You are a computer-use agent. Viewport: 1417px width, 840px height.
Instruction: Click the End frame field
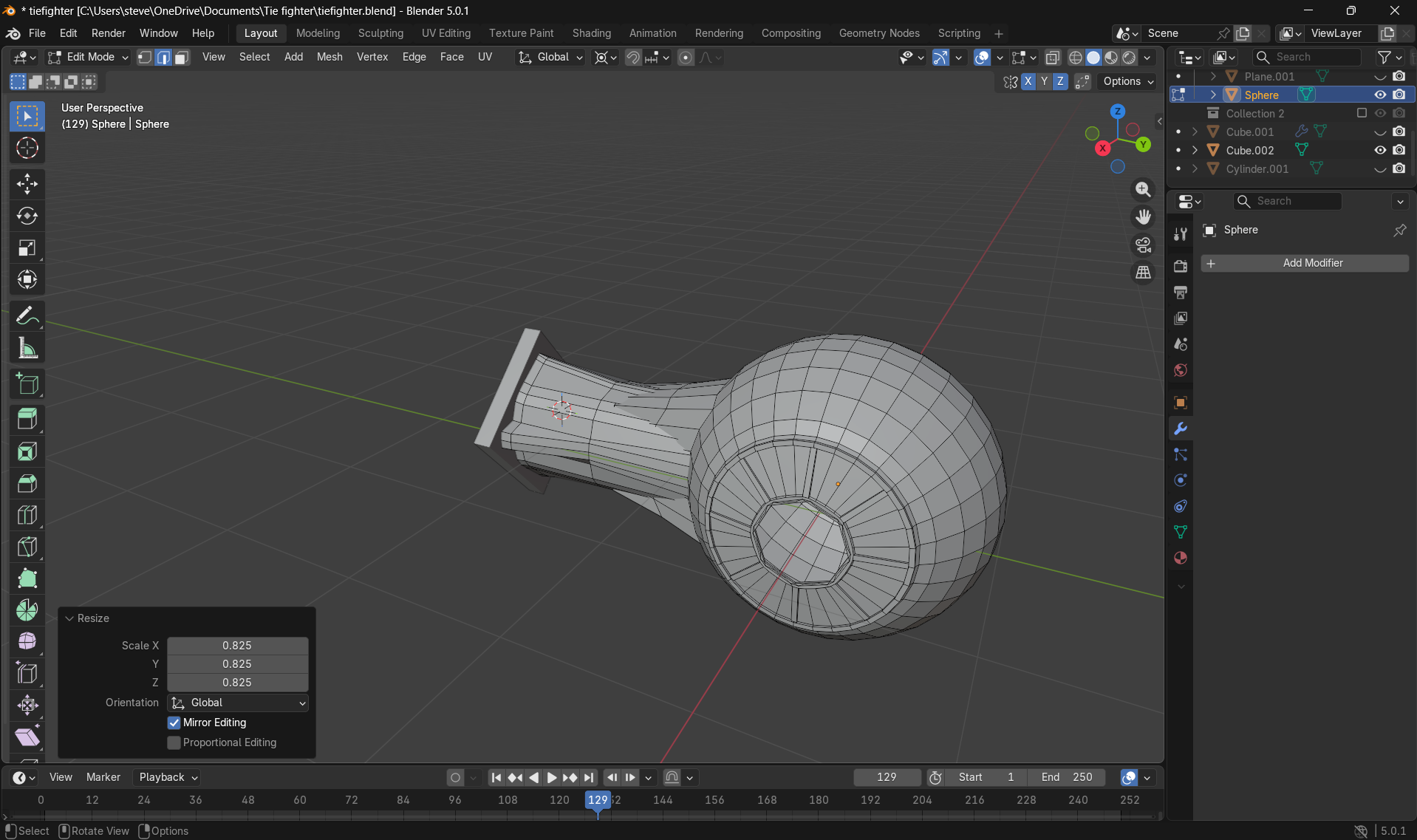[1067, 777]
